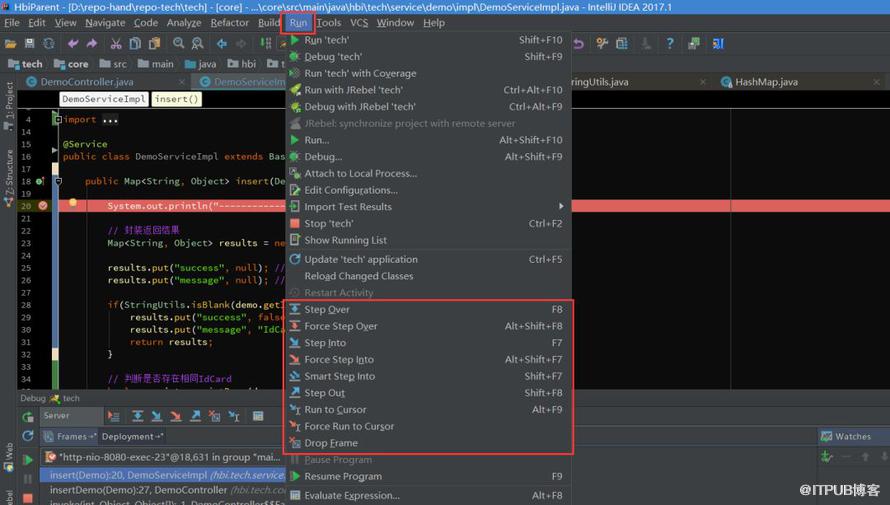Click the java breadcrumb folder
The image size is (890, 505).
point(200,64)
